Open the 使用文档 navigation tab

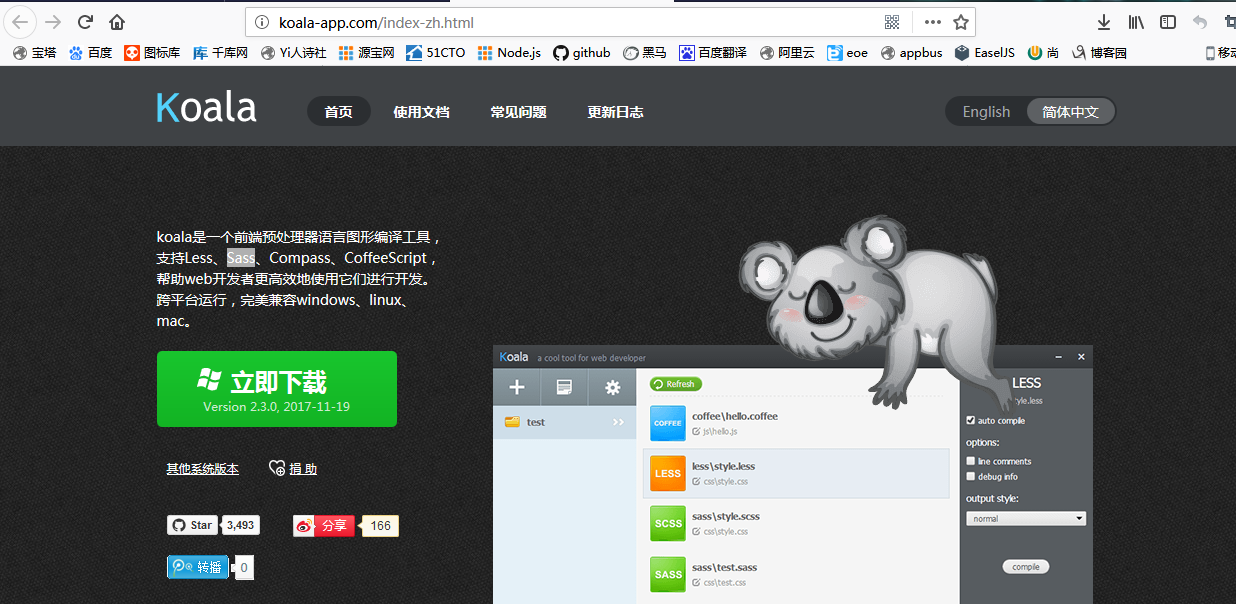pyautogui.click(x=421, y=112)
